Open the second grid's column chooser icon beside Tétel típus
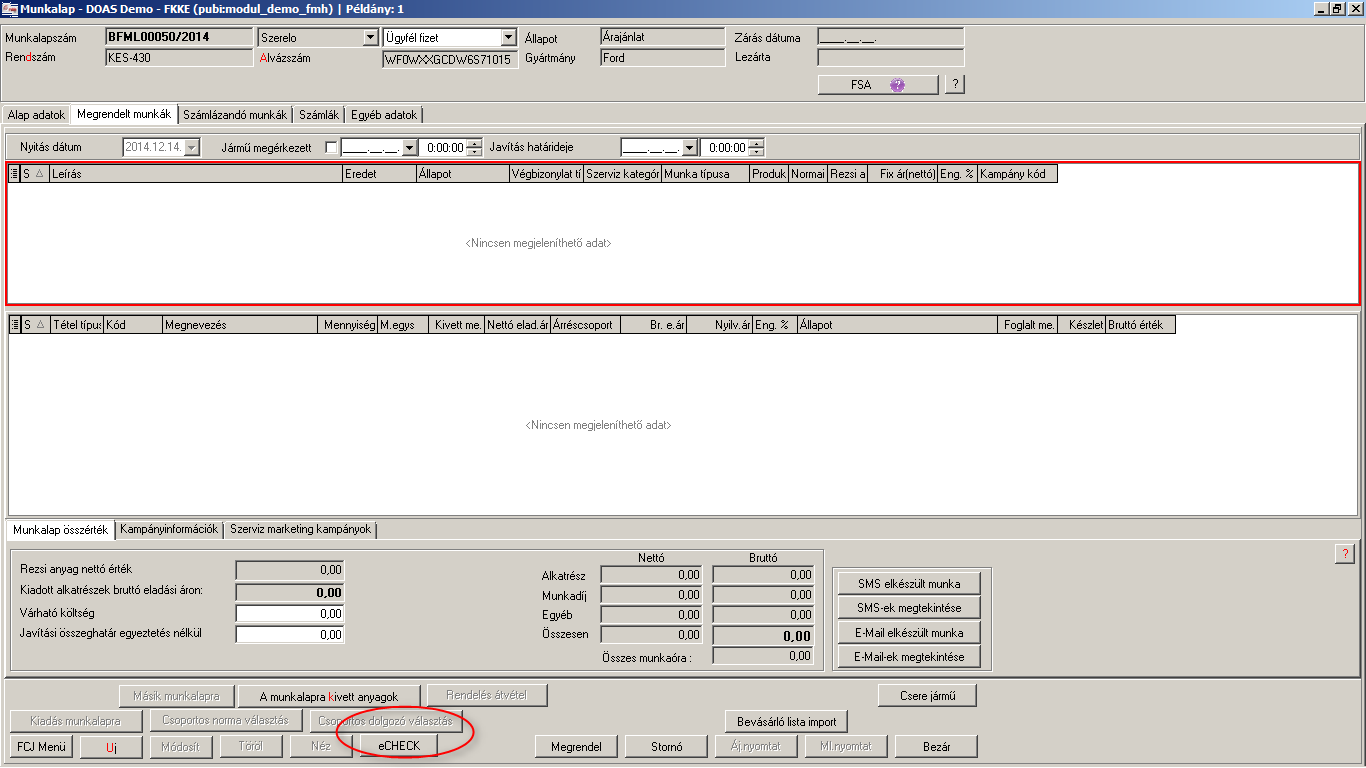Screen dimensions: 1366x768 (x=14, y=325)
